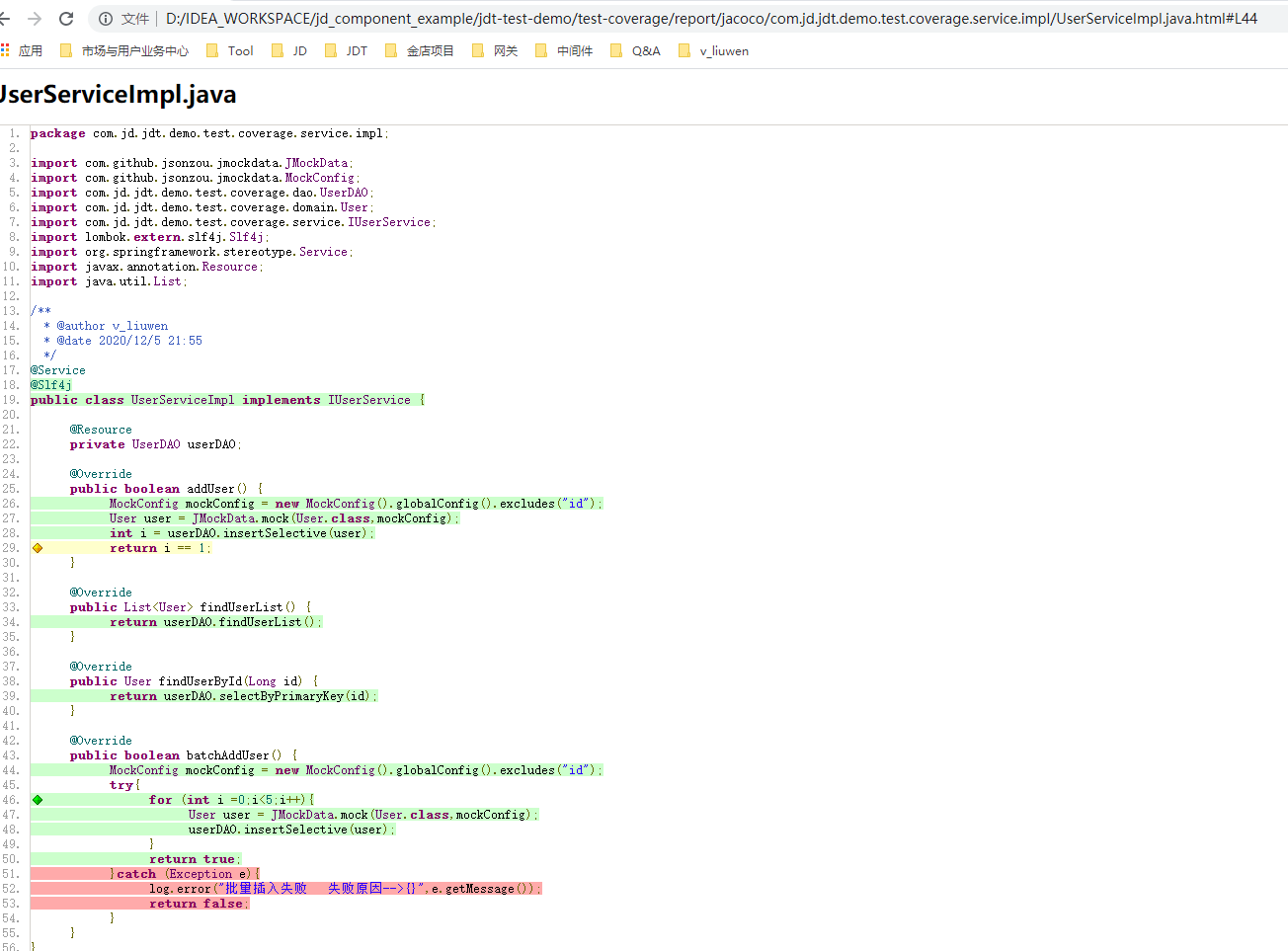The height and width of the screenshot is (951, 1288).
Task: Click the file info icon in address bar
Action: click(106, 19)
